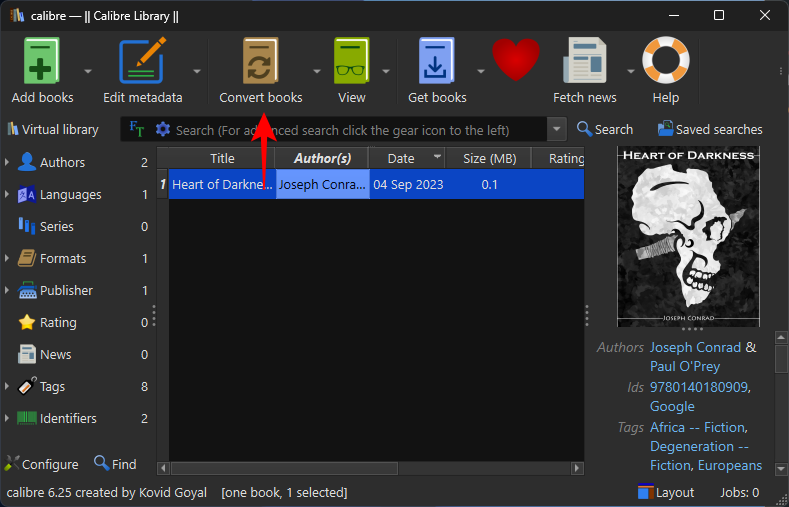The image size is (789, 507).
Task: Click the Virtual library button
Action: coord(53,130)
